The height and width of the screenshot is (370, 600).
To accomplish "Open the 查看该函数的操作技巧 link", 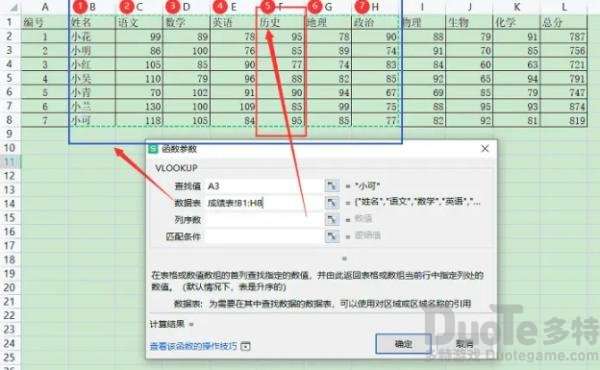I will click(x=193, y=346).
